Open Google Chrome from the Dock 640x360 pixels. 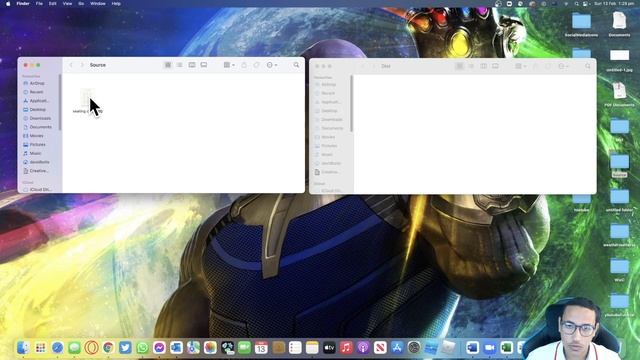pos(108,347)
